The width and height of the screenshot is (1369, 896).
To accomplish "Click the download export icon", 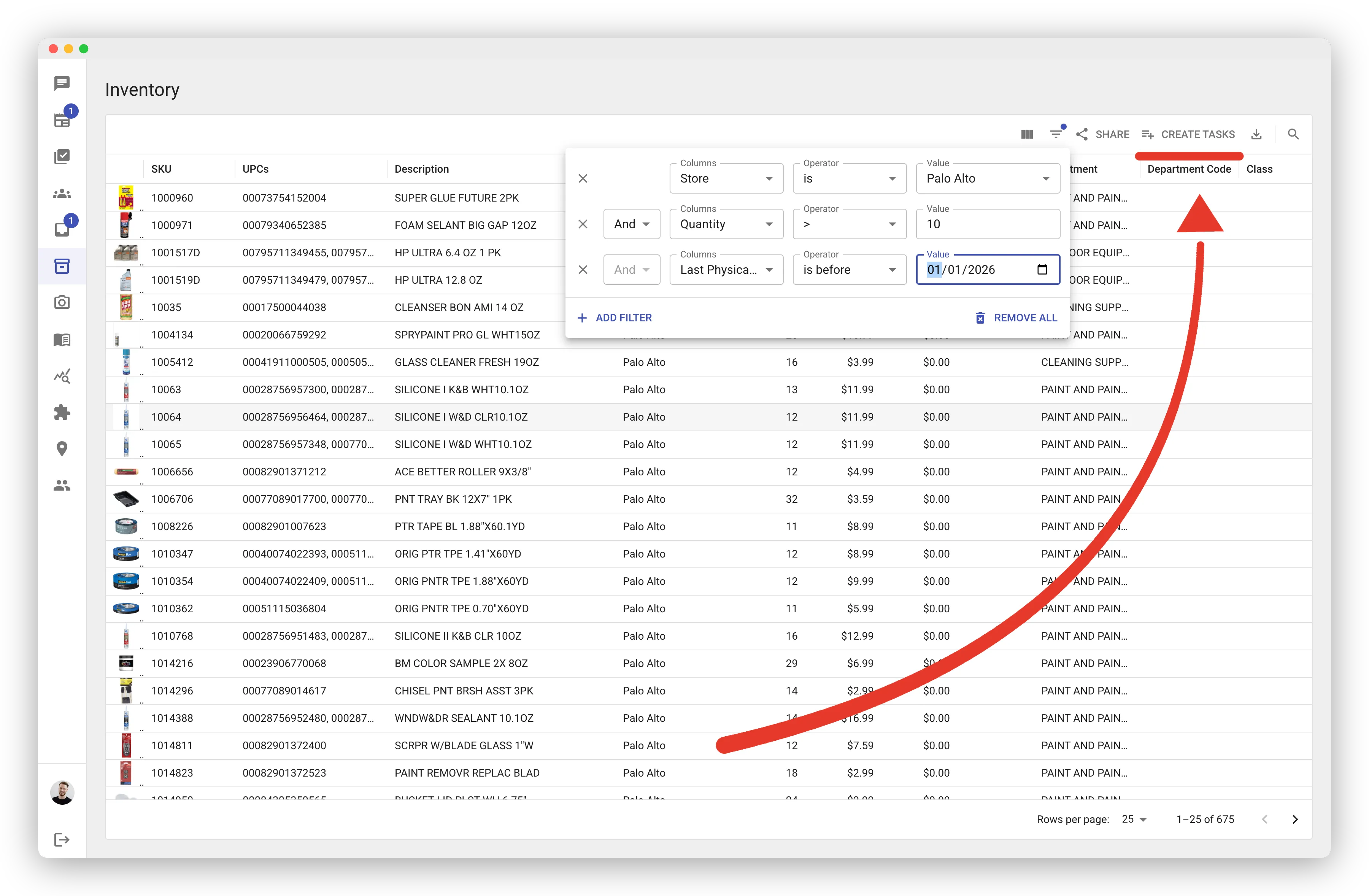I will pyautogui.click(x=1257, y=135).
